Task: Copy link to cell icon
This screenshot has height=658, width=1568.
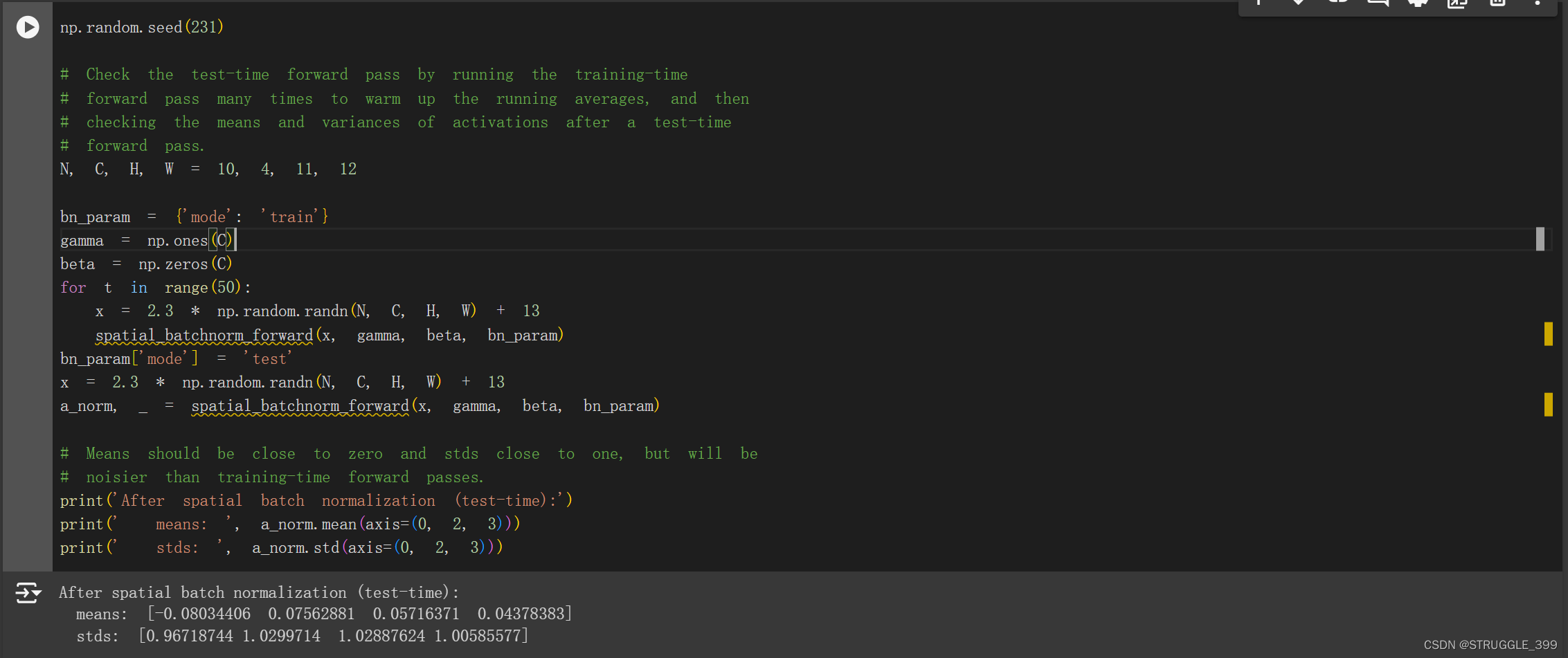Action: coord(1338,3)
